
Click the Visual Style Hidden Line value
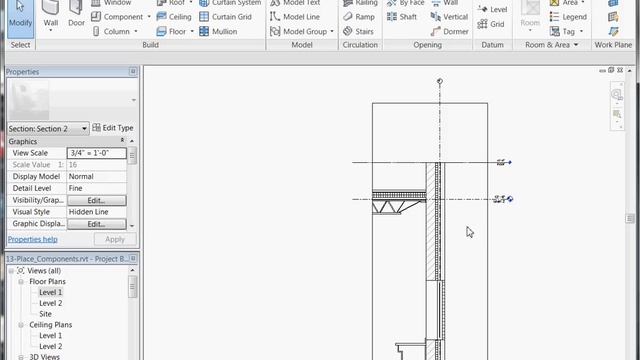tap(96, 212)
